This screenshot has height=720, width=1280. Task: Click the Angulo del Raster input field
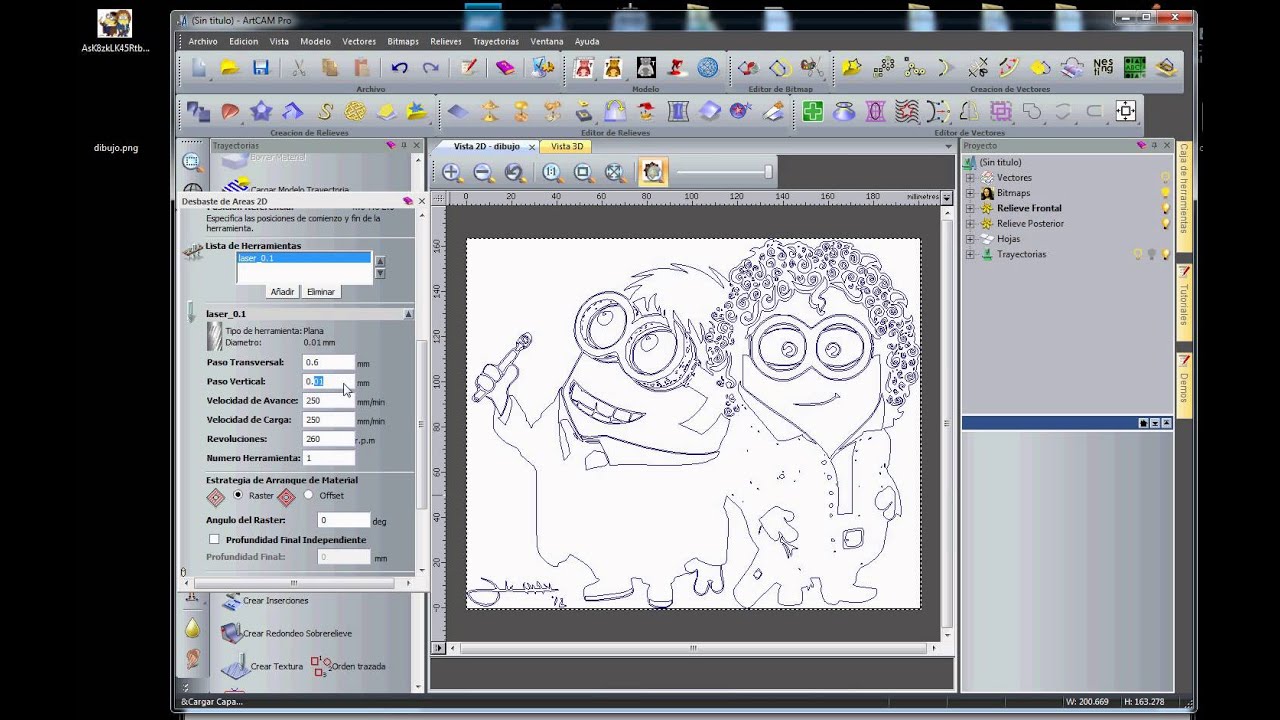coord(344,520)
